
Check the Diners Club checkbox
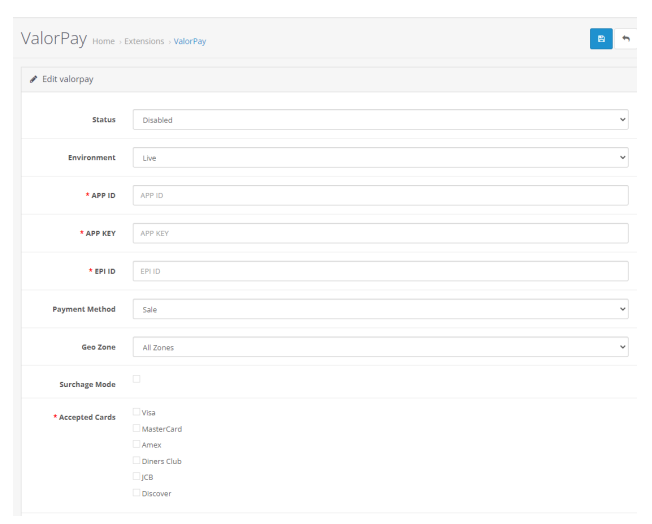tap(136, 460)
